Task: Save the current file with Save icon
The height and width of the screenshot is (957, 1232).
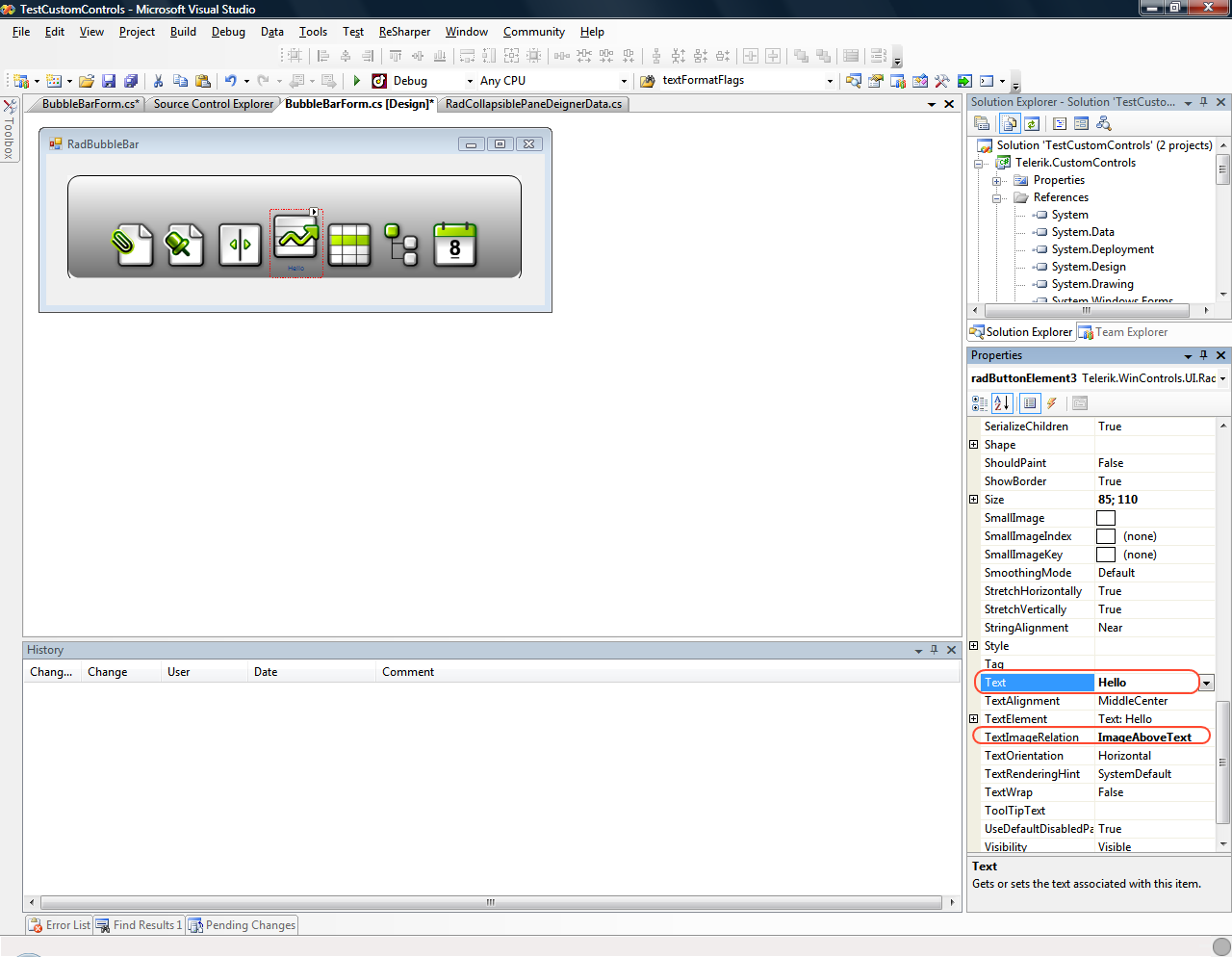Action: tap(109, 81)
